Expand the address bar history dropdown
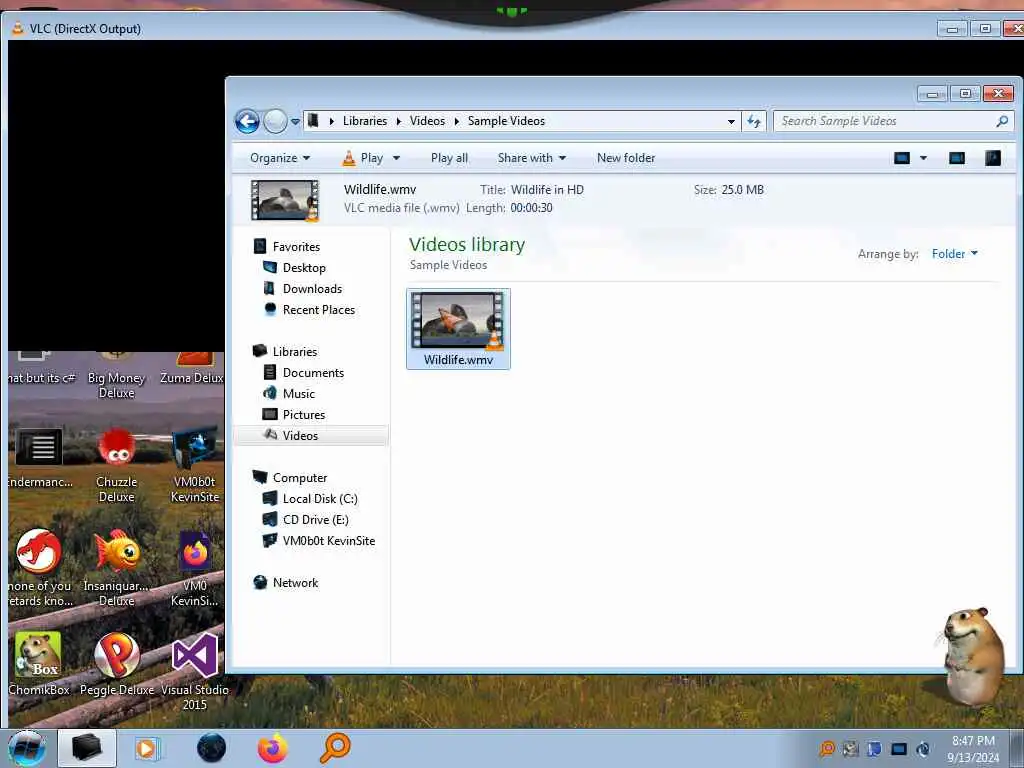 point(731,121)
